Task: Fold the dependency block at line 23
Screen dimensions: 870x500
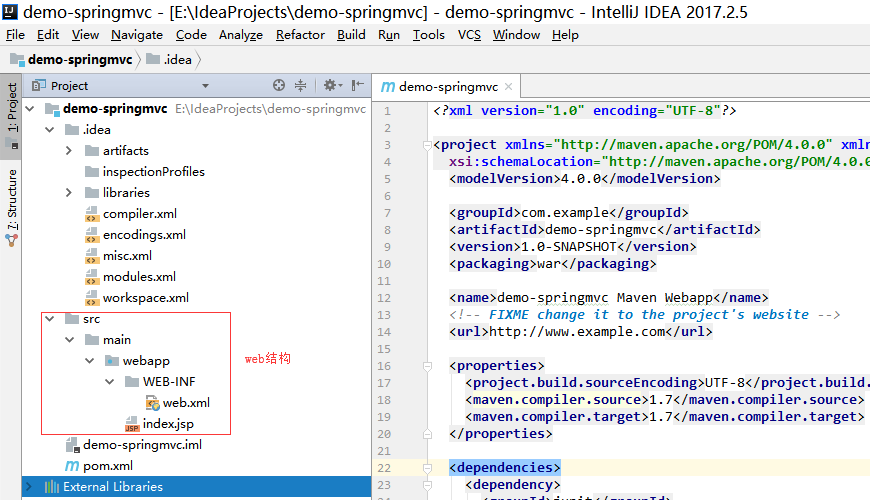Action: 427,486
